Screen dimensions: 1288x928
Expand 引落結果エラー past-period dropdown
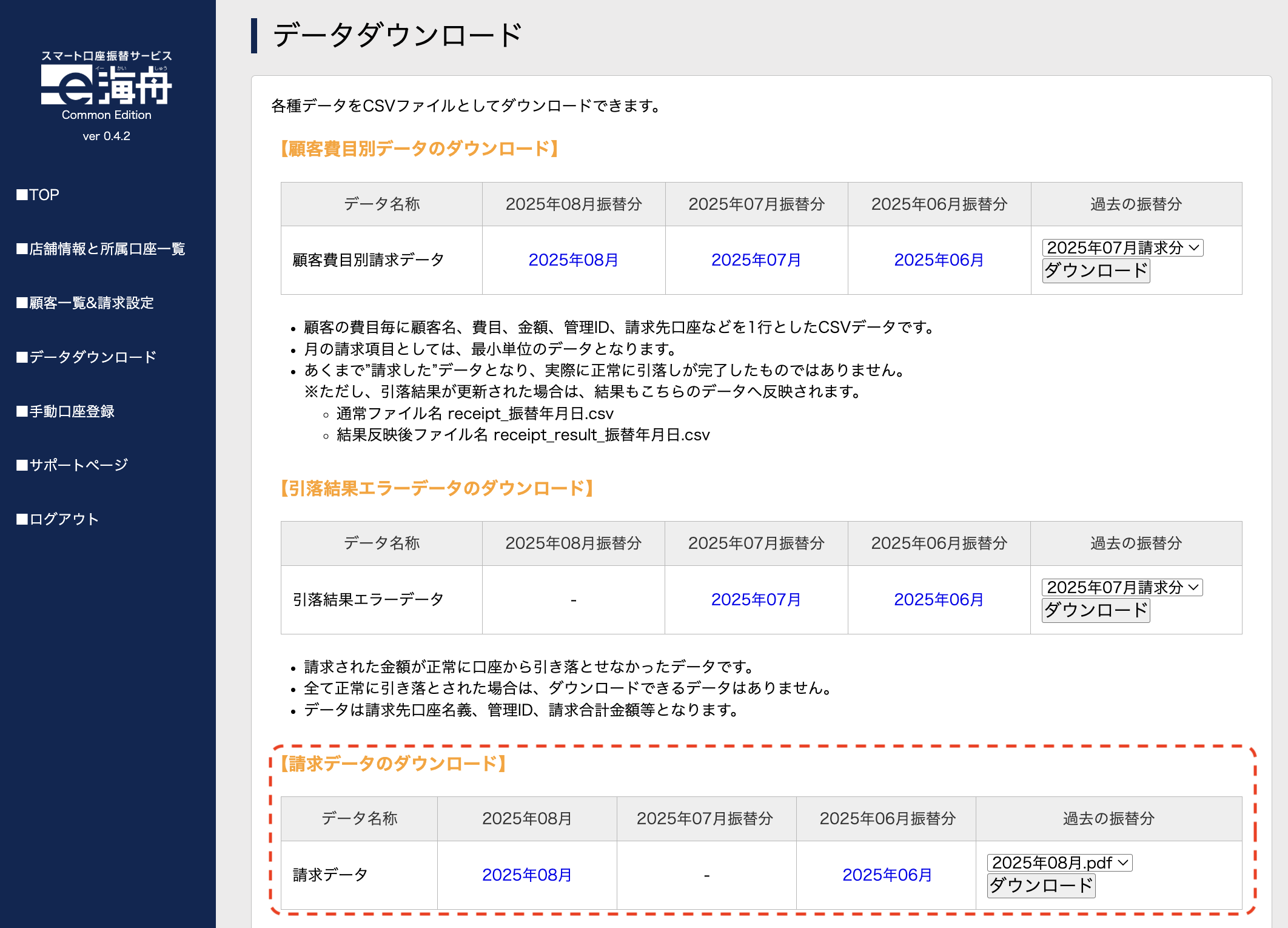[x=1122, y=587]
